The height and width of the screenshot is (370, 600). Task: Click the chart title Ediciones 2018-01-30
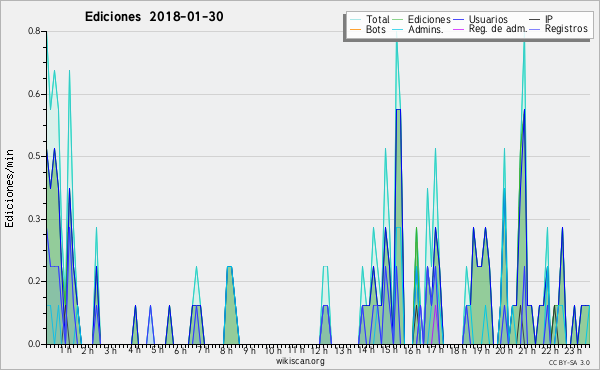tap(154, 17)
